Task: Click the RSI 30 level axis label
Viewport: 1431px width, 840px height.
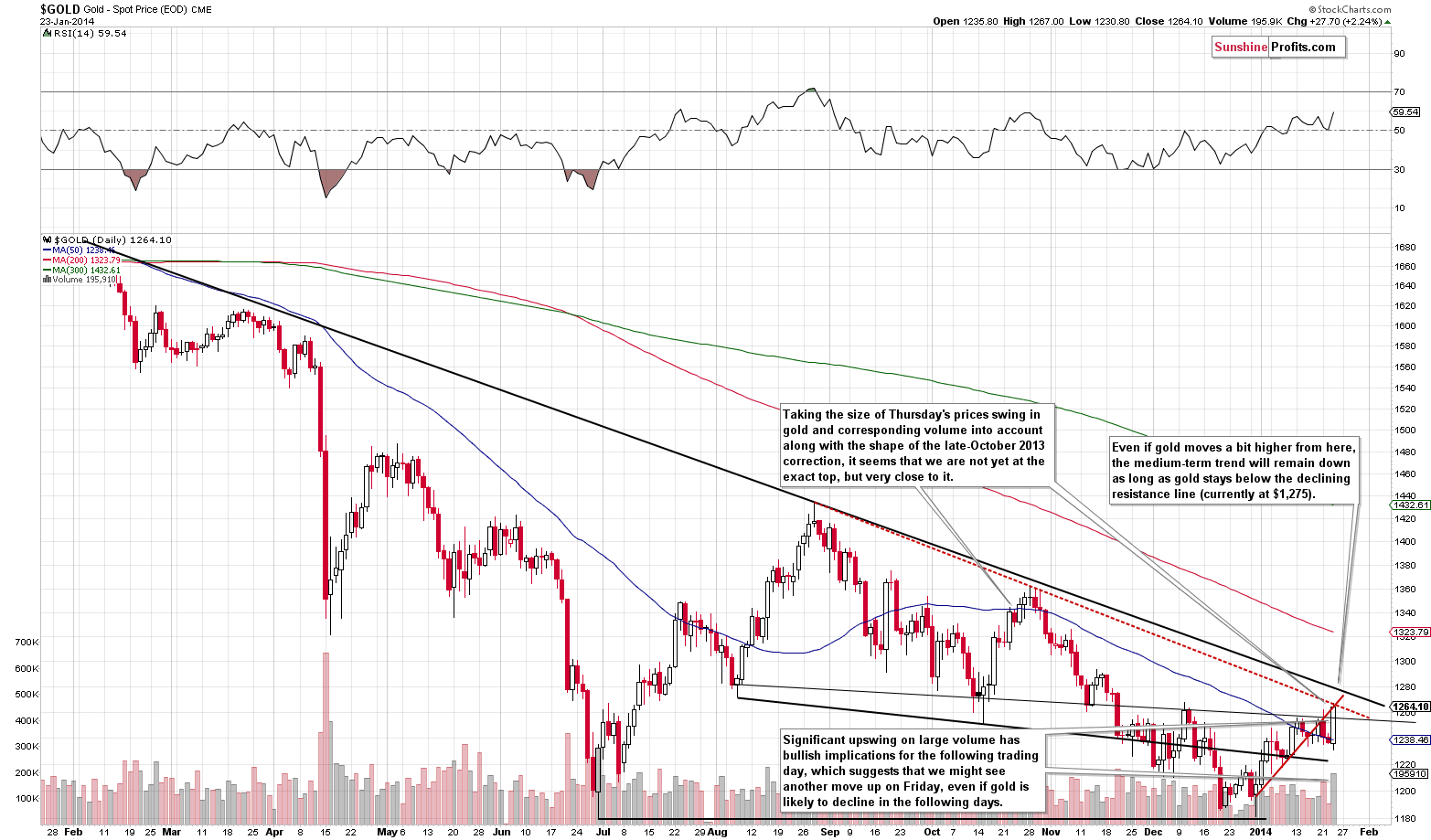Action: click(x=1399, y=169)
